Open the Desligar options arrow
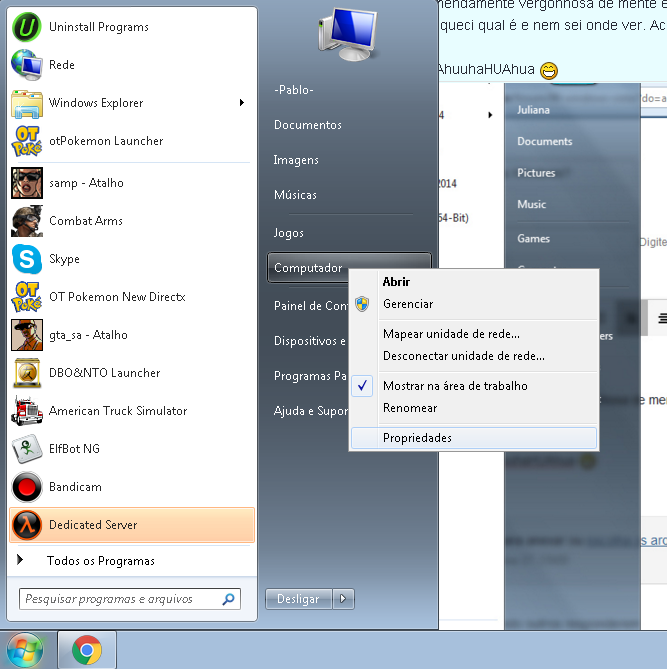This screenshot has width=667, height=669. (x=343, y=599)
